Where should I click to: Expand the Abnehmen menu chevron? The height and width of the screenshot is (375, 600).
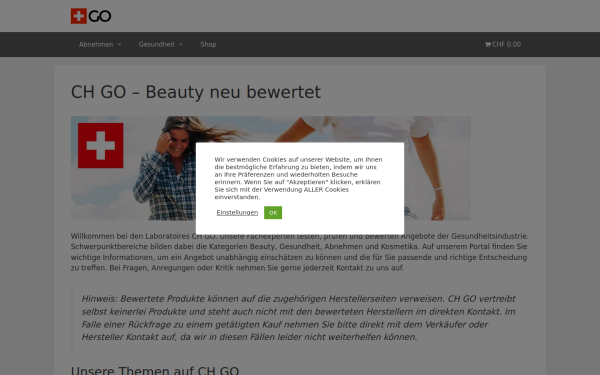[x=119, y=44]
